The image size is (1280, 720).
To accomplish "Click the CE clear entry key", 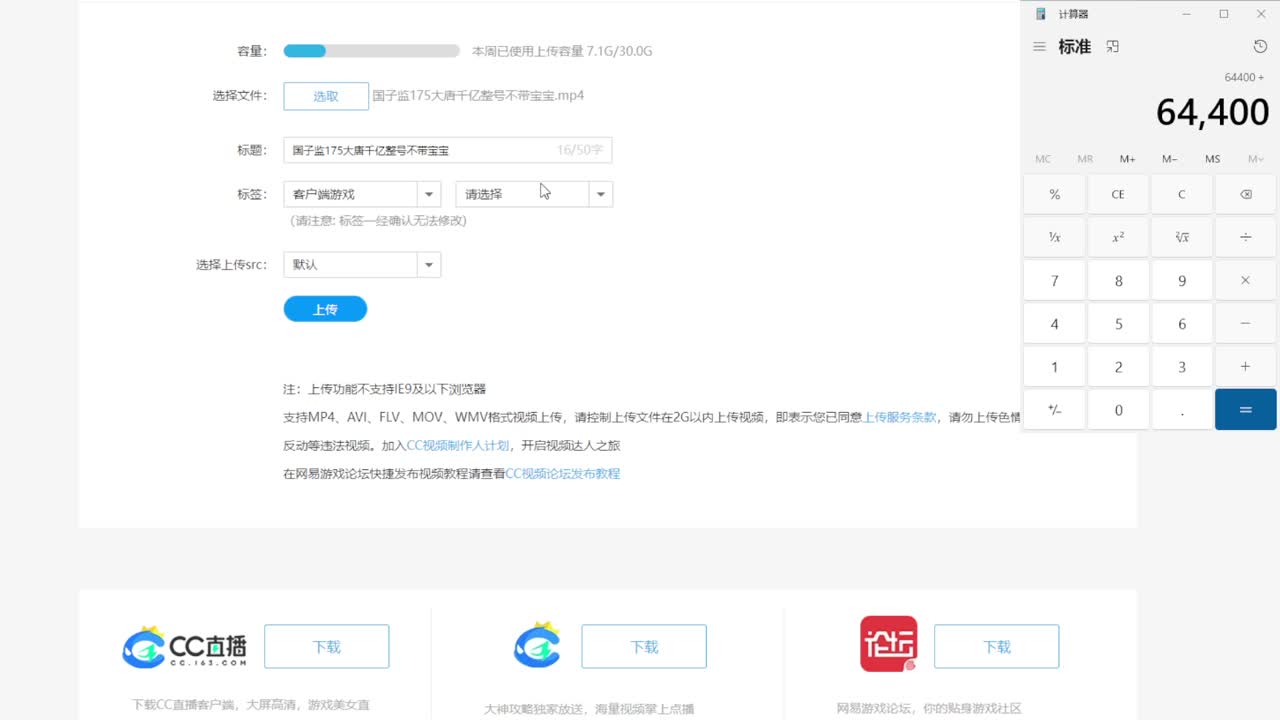I will [1118, 194].
